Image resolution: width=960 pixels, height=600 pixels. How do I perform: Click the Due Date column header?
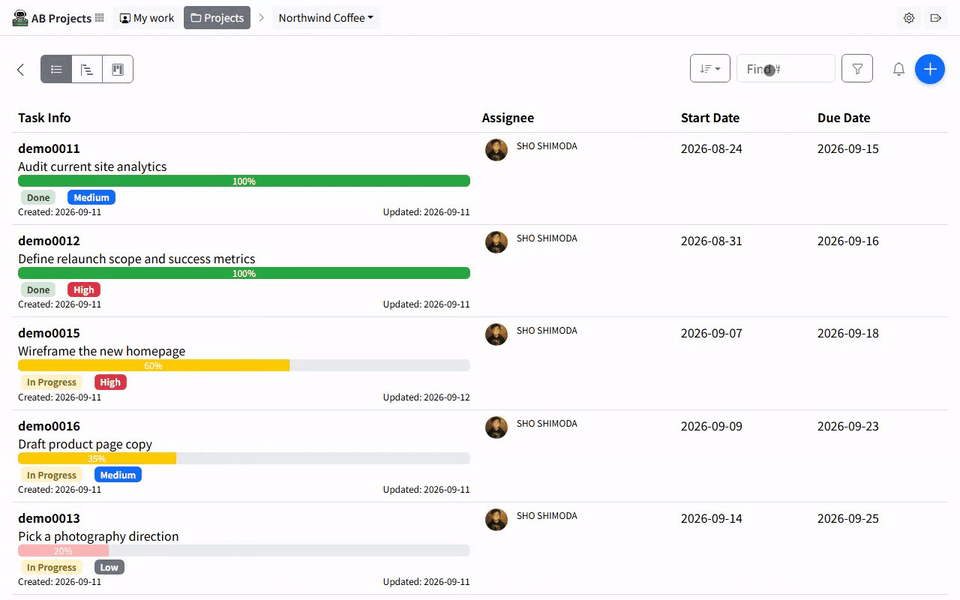pos(844,118)
